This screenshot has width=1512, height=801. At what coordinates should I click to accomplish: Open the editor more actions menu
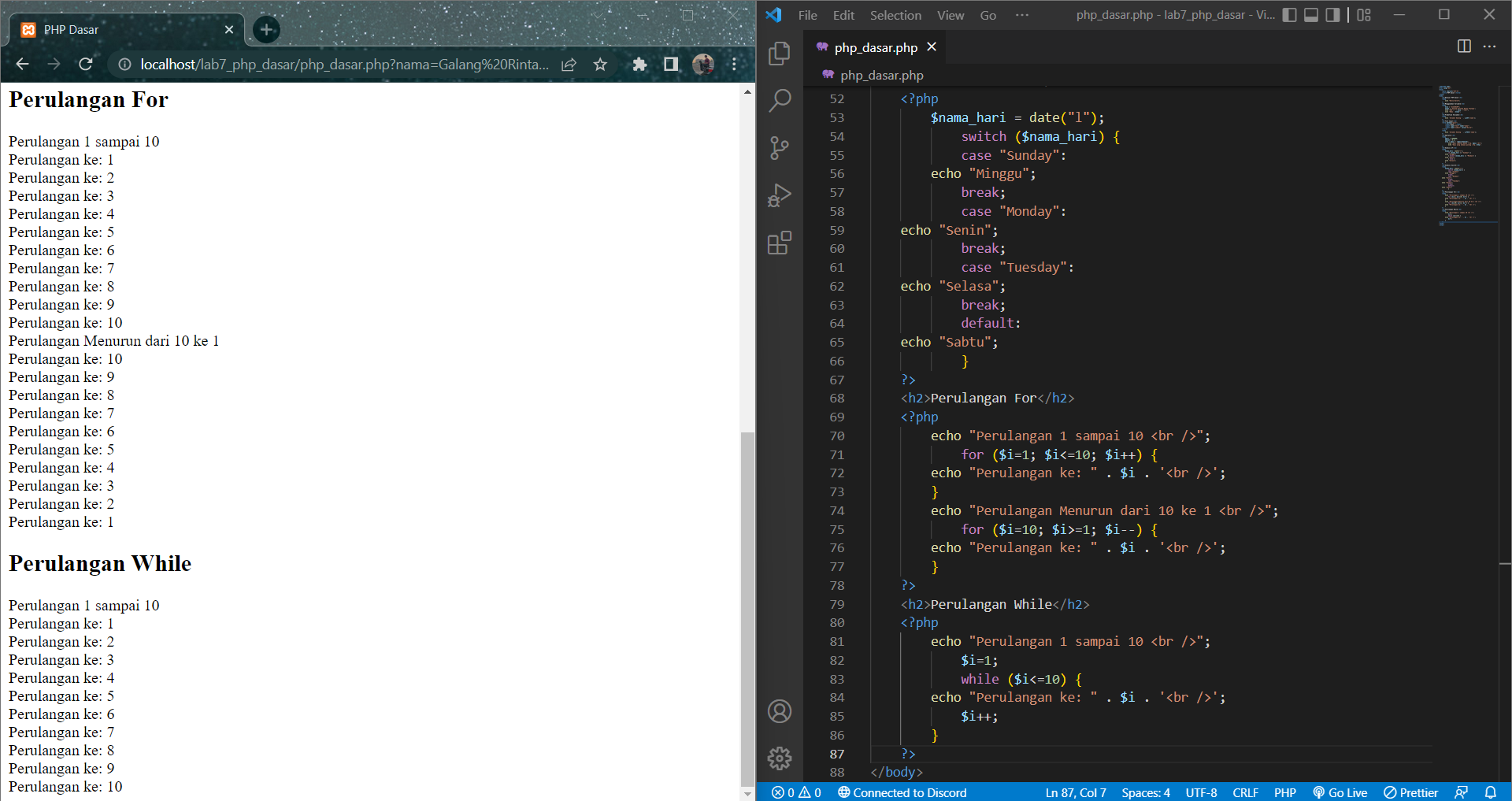click(1490, 47)
